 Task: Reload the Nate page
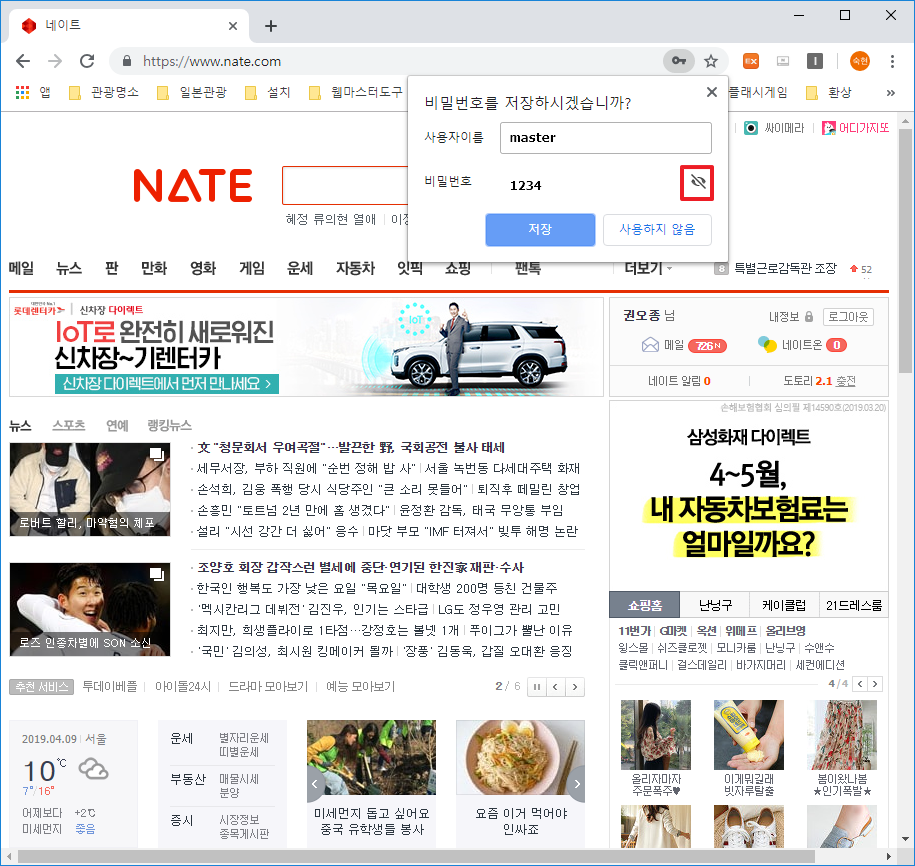87,61
